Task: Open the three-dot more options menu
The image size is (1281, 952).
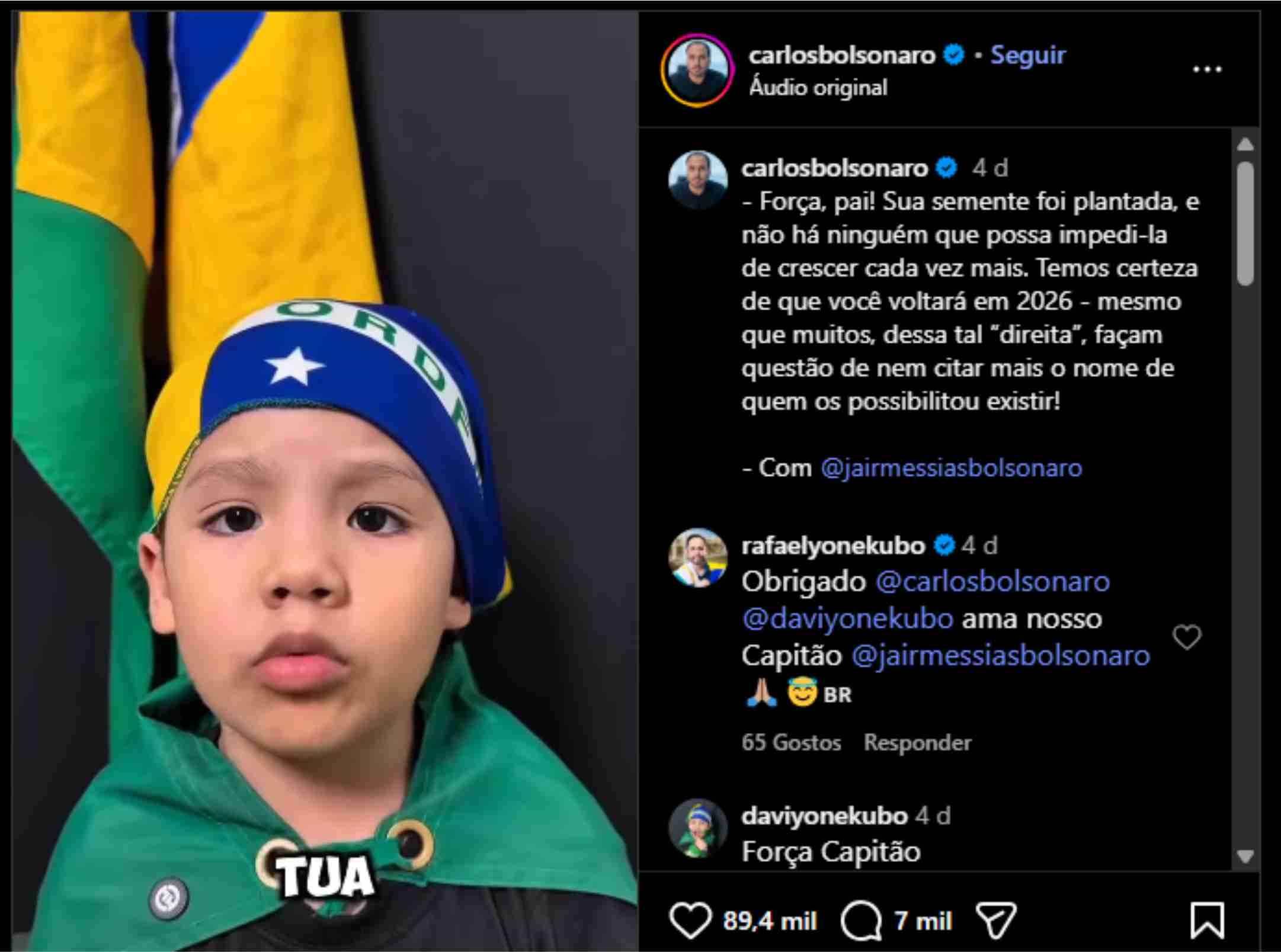Action: (x=1207, y=69)
